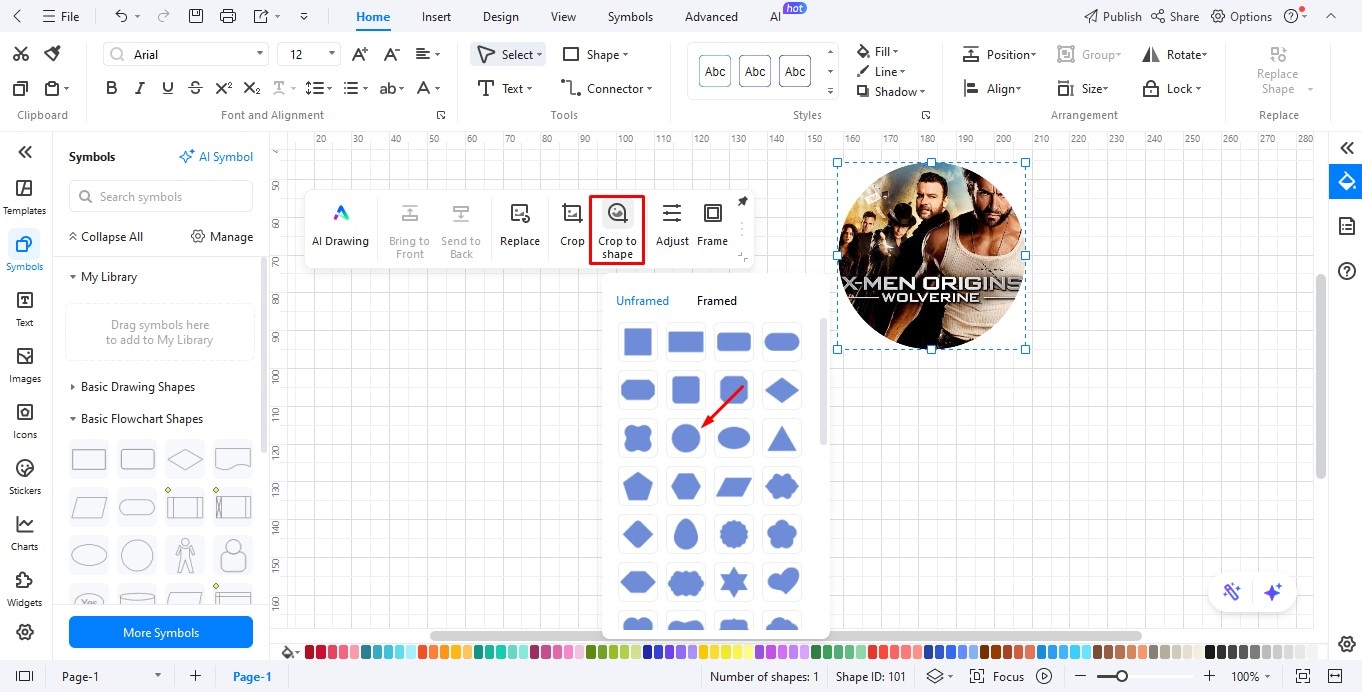This screenshot has width=1362, height=692.
Task: Click Manage in Symbols panel
Action: (x=222, y=237)
